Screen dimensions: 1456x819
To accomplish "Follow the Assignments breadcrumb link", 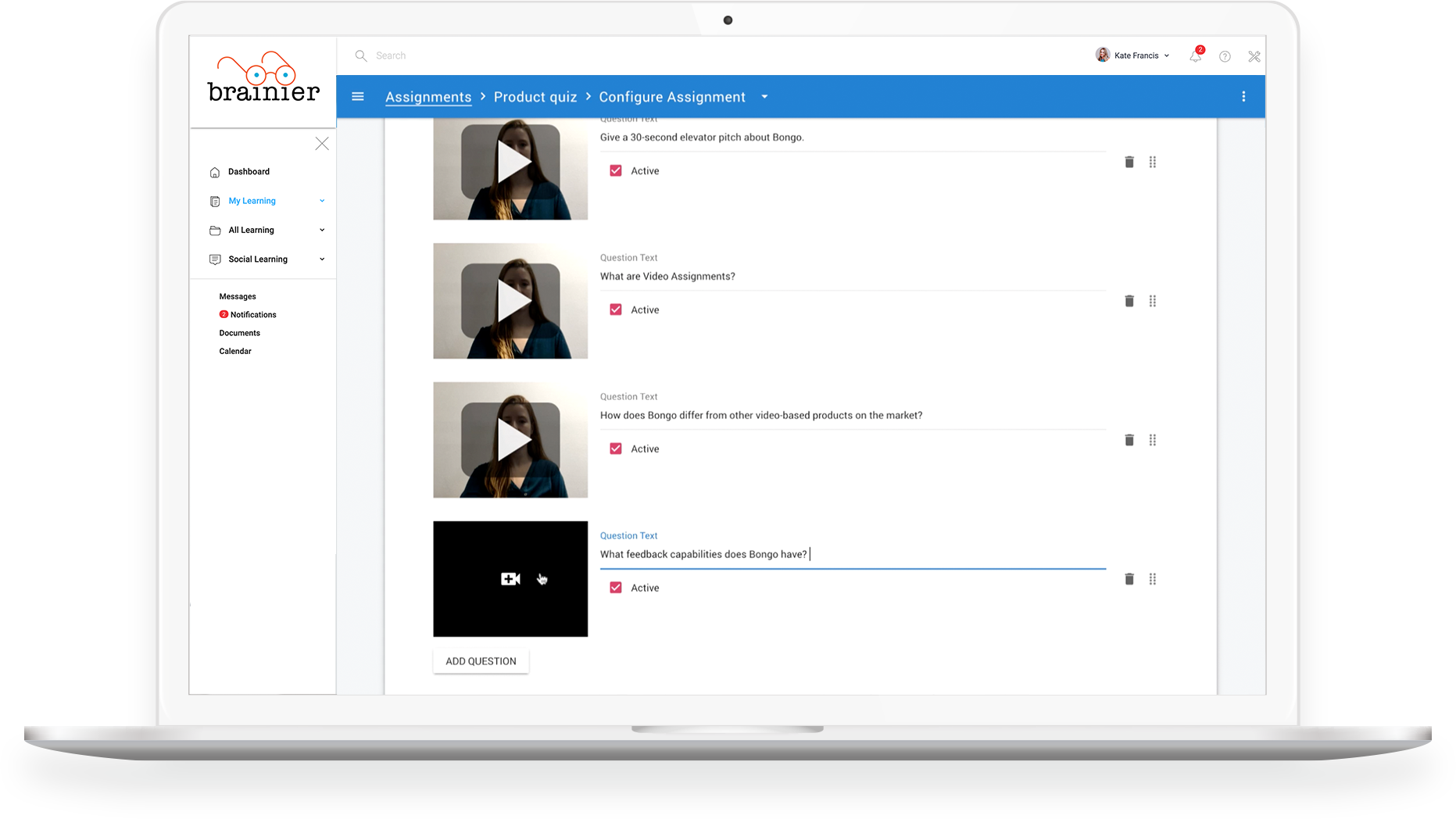I will tap(428, 97).
